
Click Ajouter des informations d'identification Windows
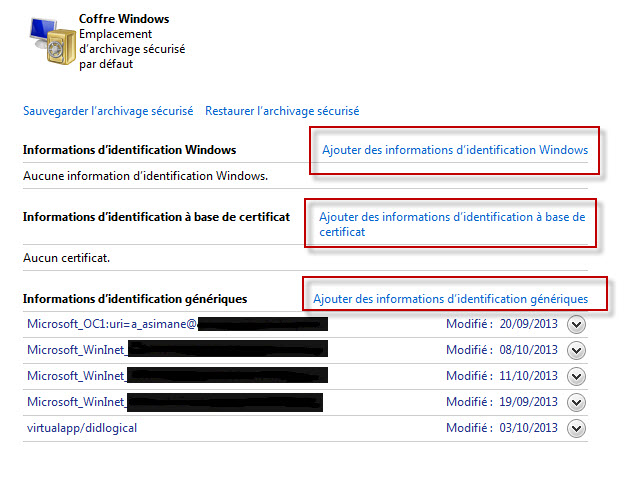[x=455, y=150]
